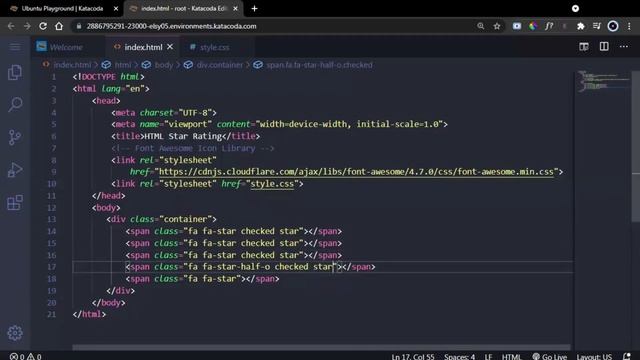Click Ln 17, Col 55 status indicator
The width and height of the screenshot is (640, 360).
[413, 356]
